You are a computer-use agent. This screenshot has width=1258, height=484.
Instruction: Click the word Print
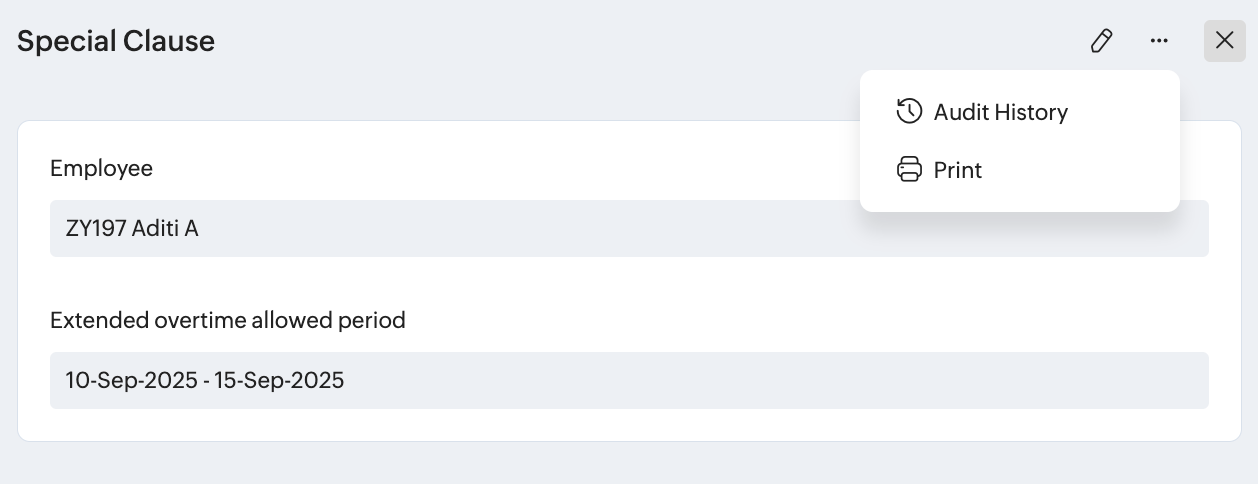coord(957,170)
